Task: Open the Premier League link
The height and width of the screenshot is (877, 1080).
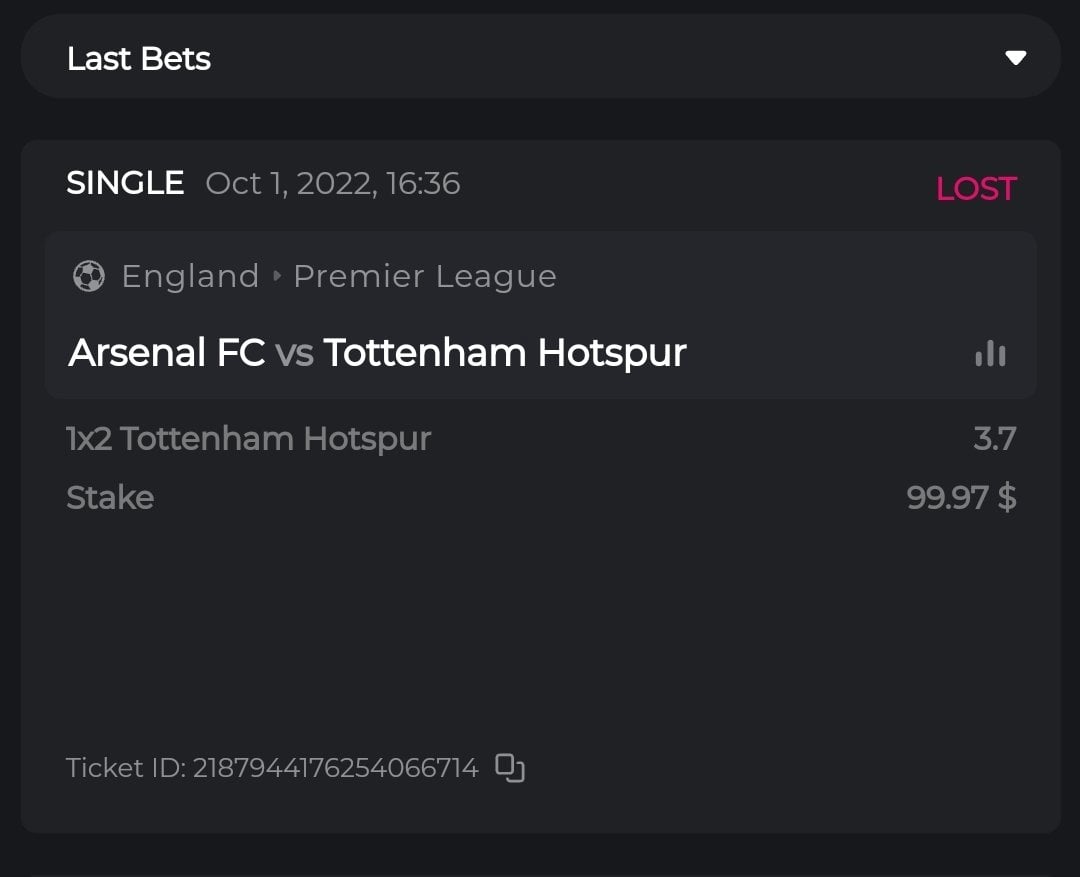Action: click(x=424, y=276)
